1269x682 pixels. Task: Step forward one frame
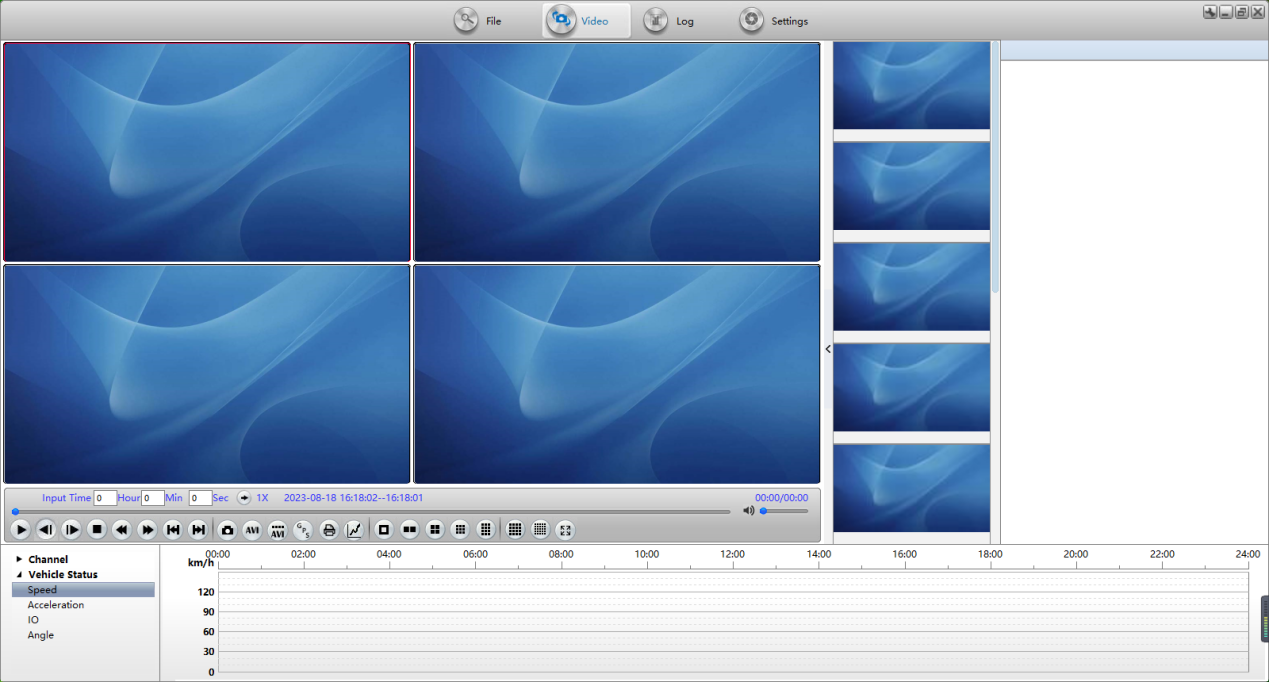point(71,530)
